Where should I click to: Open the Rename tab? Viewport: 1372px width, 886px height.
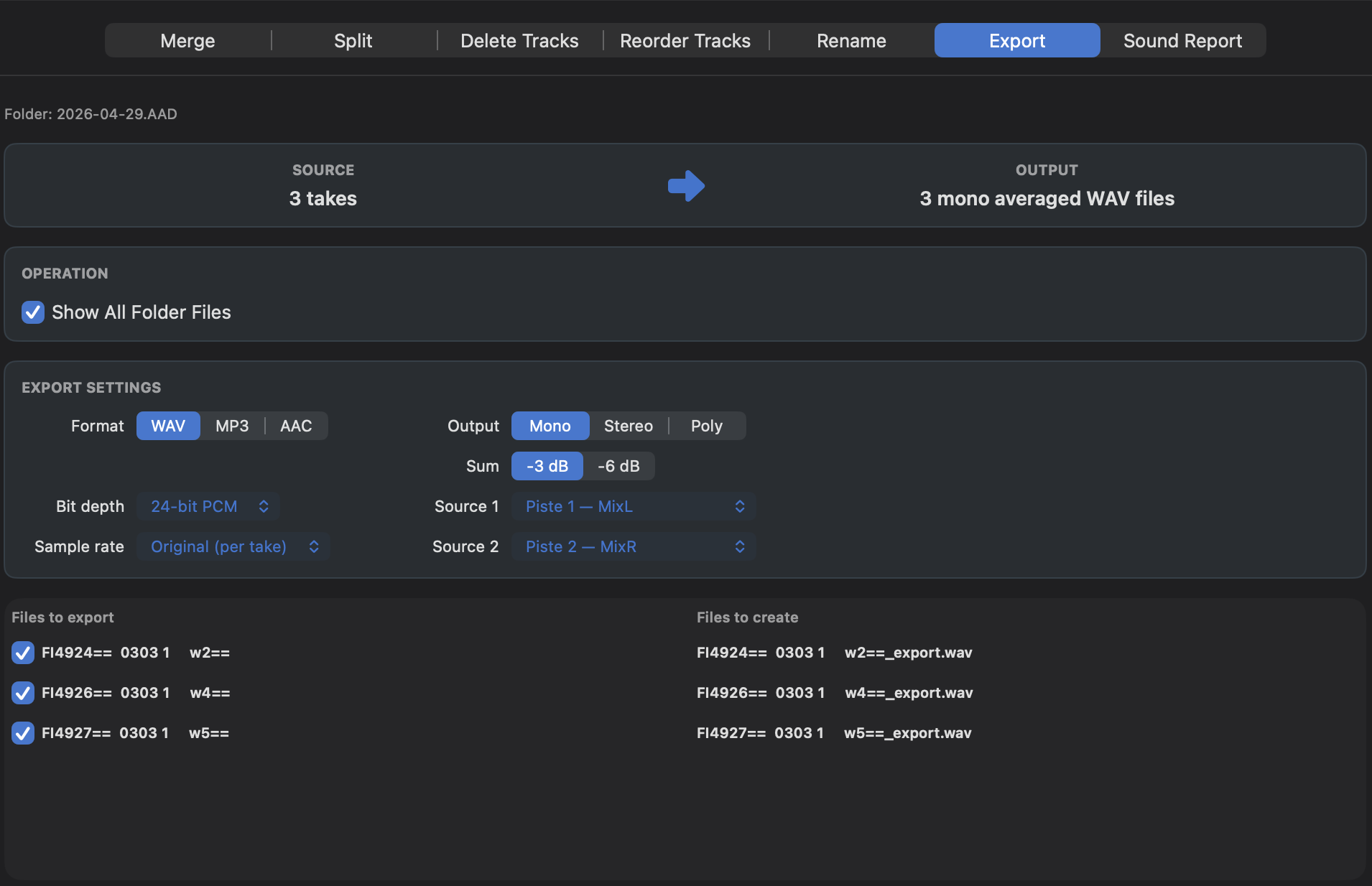tap(851, 41)
